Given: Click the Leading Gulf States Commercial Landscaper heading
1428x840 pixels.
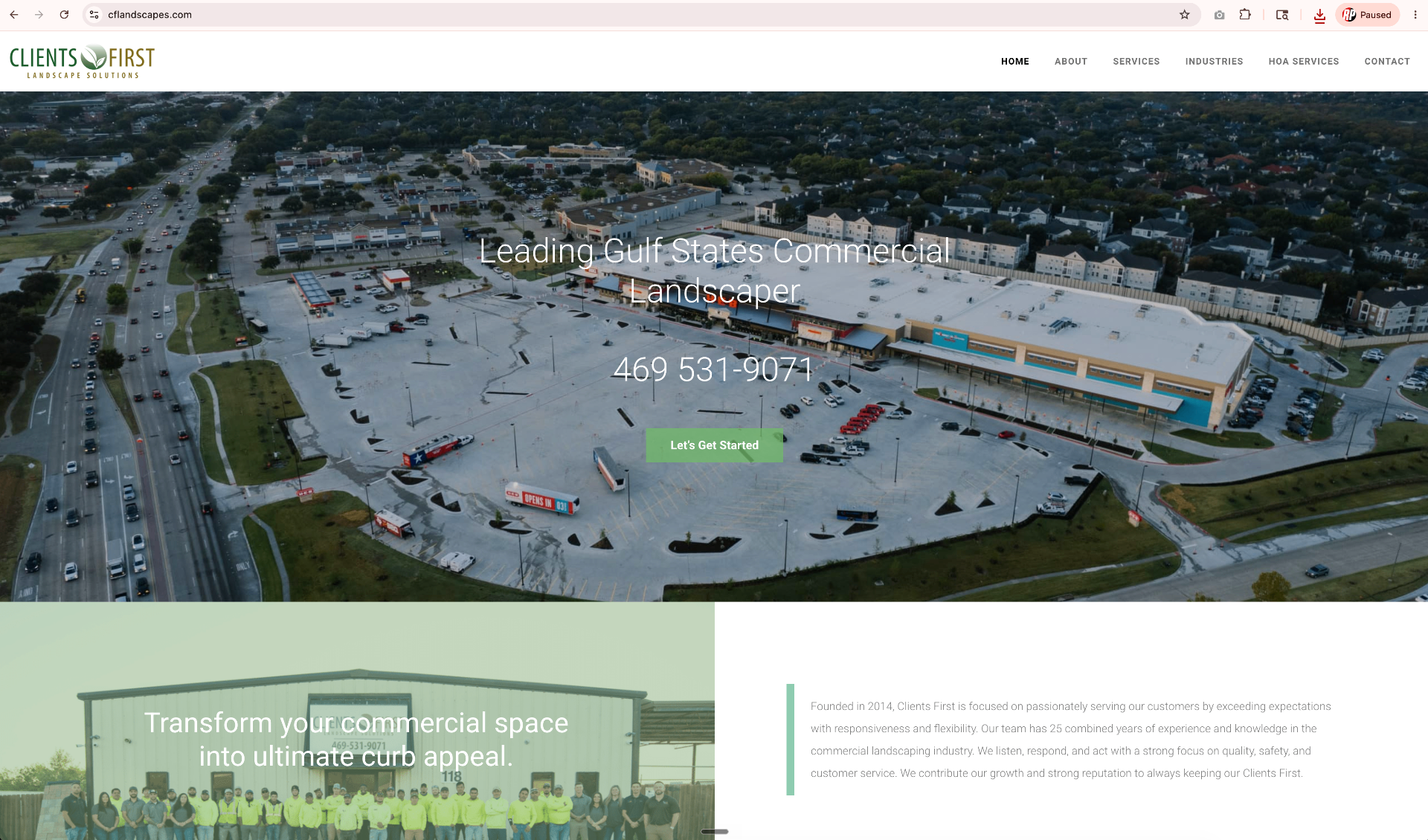Looking at the screenshot, I should 714,271.
